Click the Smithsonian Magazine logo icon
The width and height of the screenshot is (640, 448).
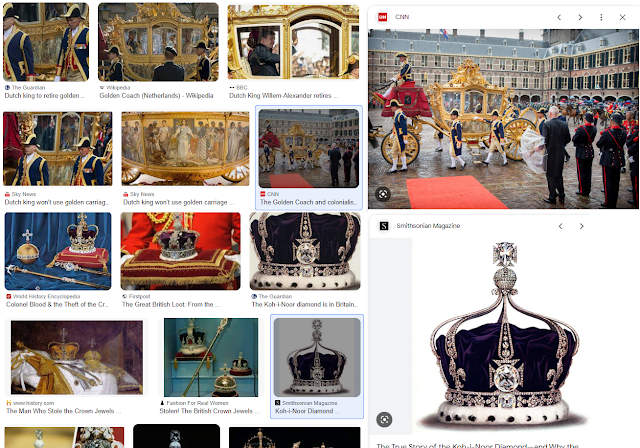(384, 226)
